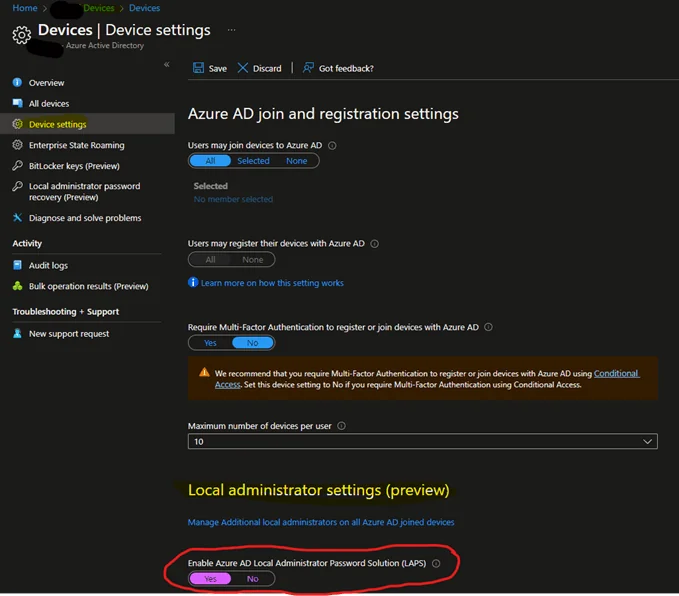Click info icon beside Maximum number of devices
Screen dimensions: 679x596
point(342,425)
